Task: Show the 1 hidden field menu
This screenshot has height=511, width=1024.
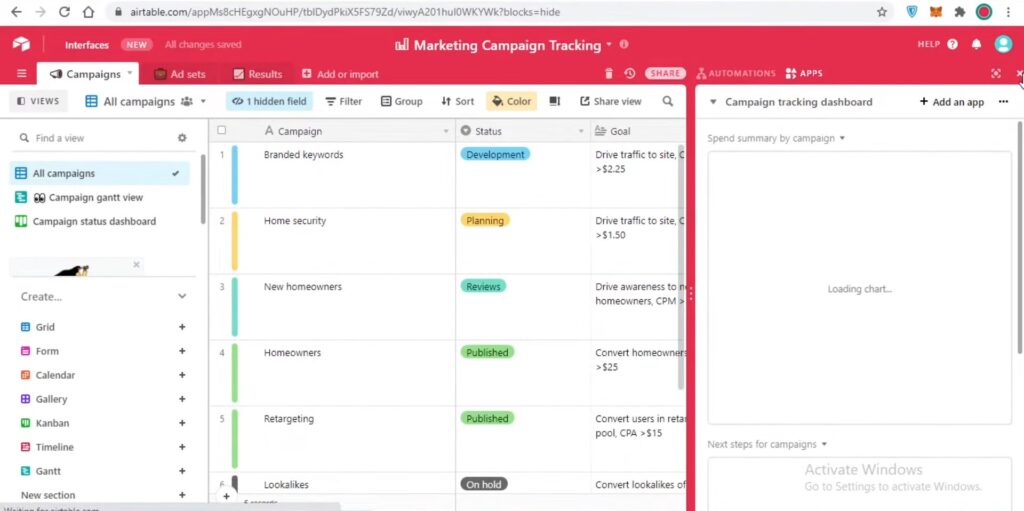Action: [x=269, y=101]
